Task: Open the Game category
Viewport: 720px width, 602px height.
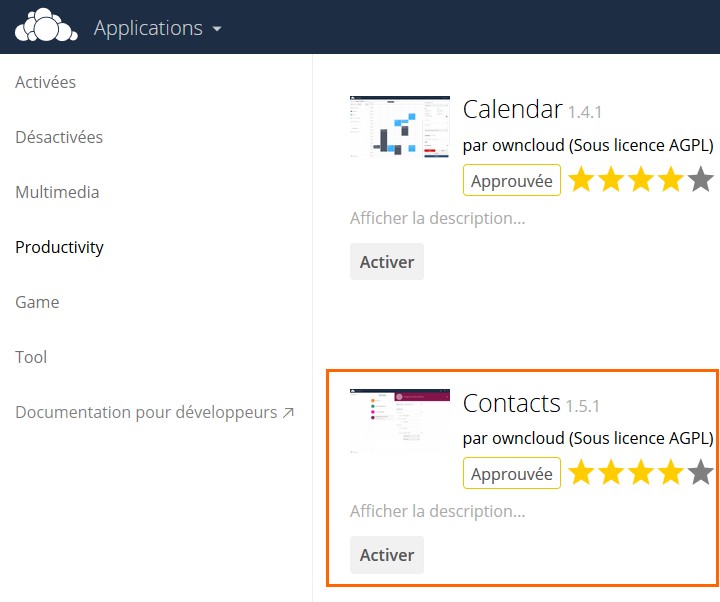Action: point(38,302)
